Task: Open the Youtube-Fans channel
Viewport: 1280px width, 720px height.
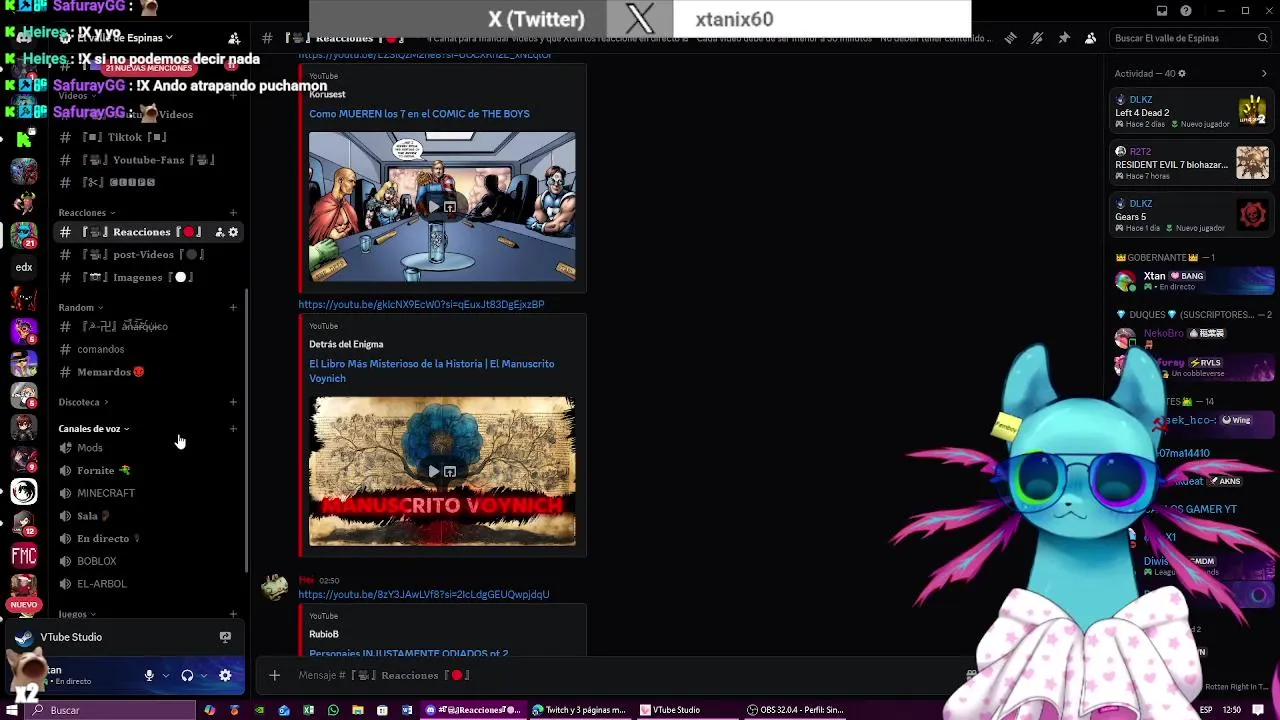Action: tap(148, 160)
